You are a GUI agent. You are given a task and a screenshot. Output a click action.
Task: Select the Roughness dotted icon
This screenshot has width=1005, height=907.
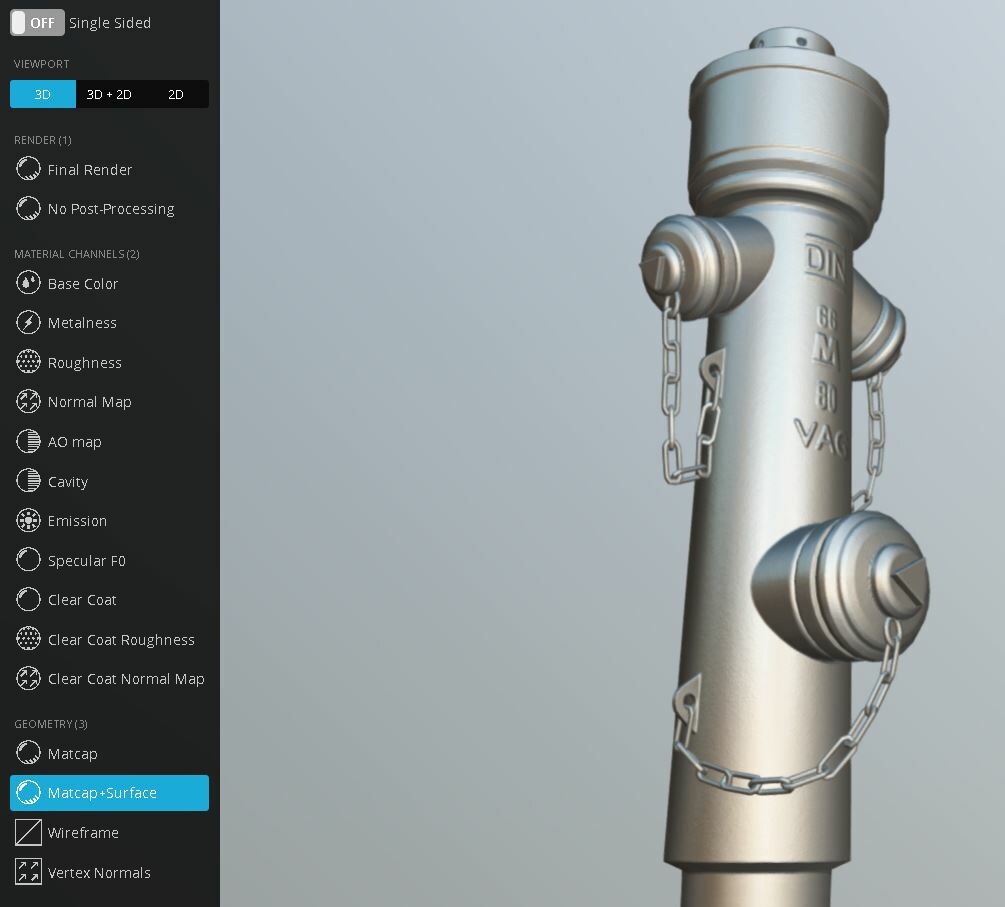[x=28, y=362]
